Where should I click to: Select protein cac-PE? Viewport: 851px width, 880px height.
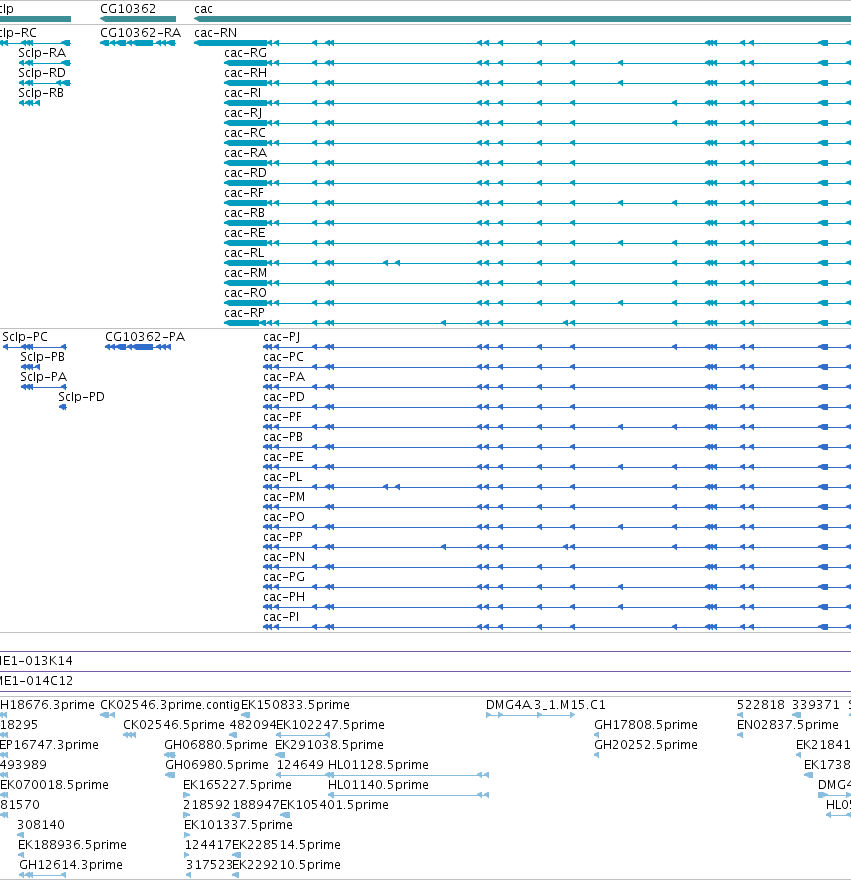[x=283, y=457]
